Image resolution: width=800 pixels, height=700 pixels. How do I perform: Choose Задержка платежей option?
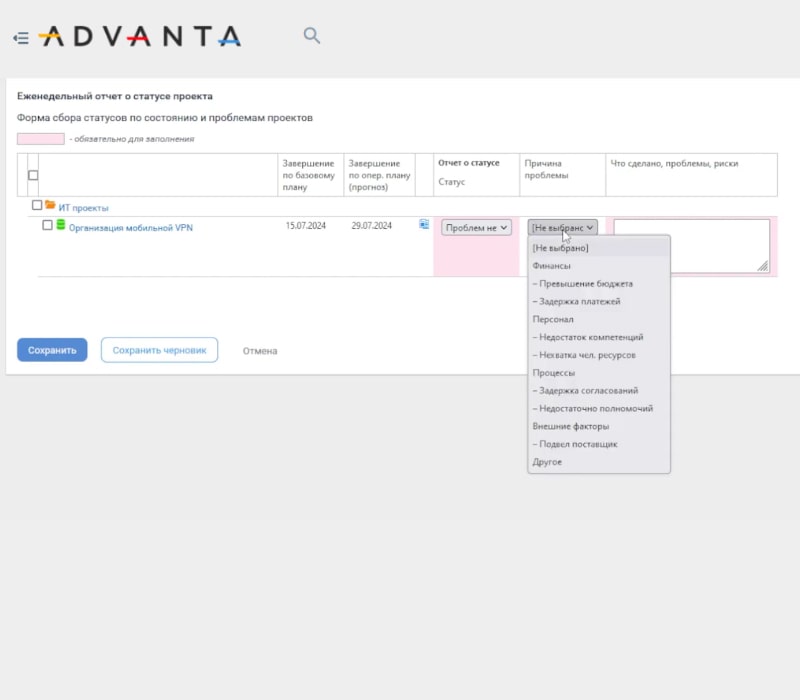pyautogui.click(x=579, y=301)
